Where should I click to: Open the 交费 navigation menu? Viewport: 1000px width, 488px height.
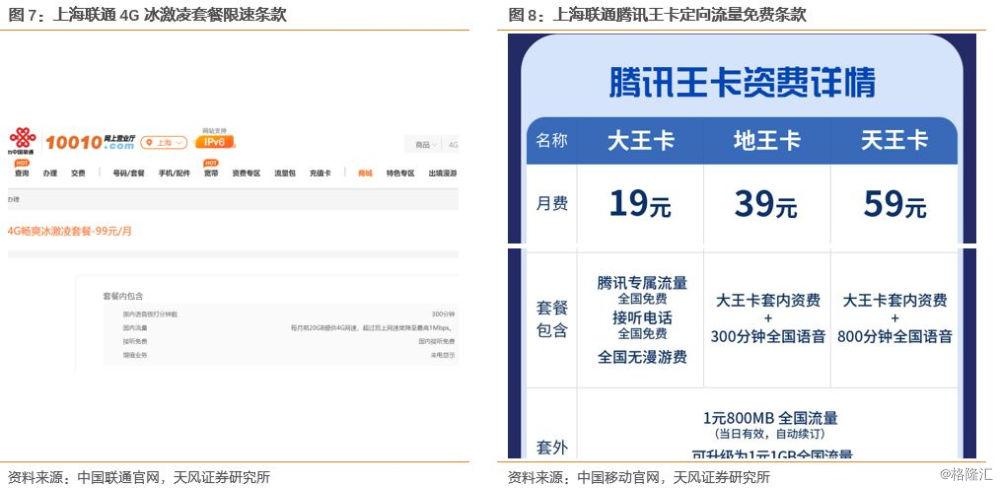coord(78,173)
